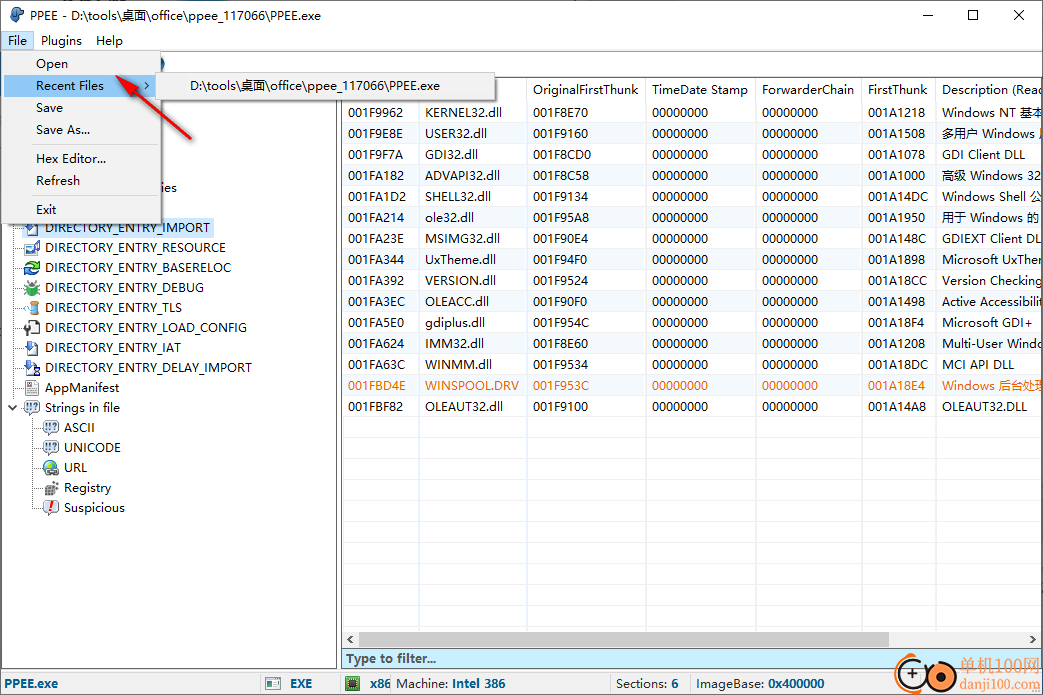
Task: Sort by Description column header
Action: click(x=989, y=90)
